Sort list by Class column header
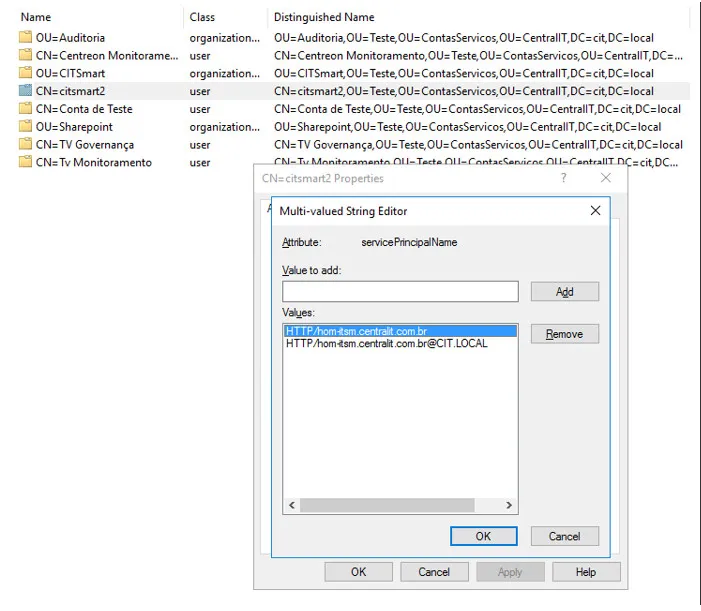 click(202, 17)
